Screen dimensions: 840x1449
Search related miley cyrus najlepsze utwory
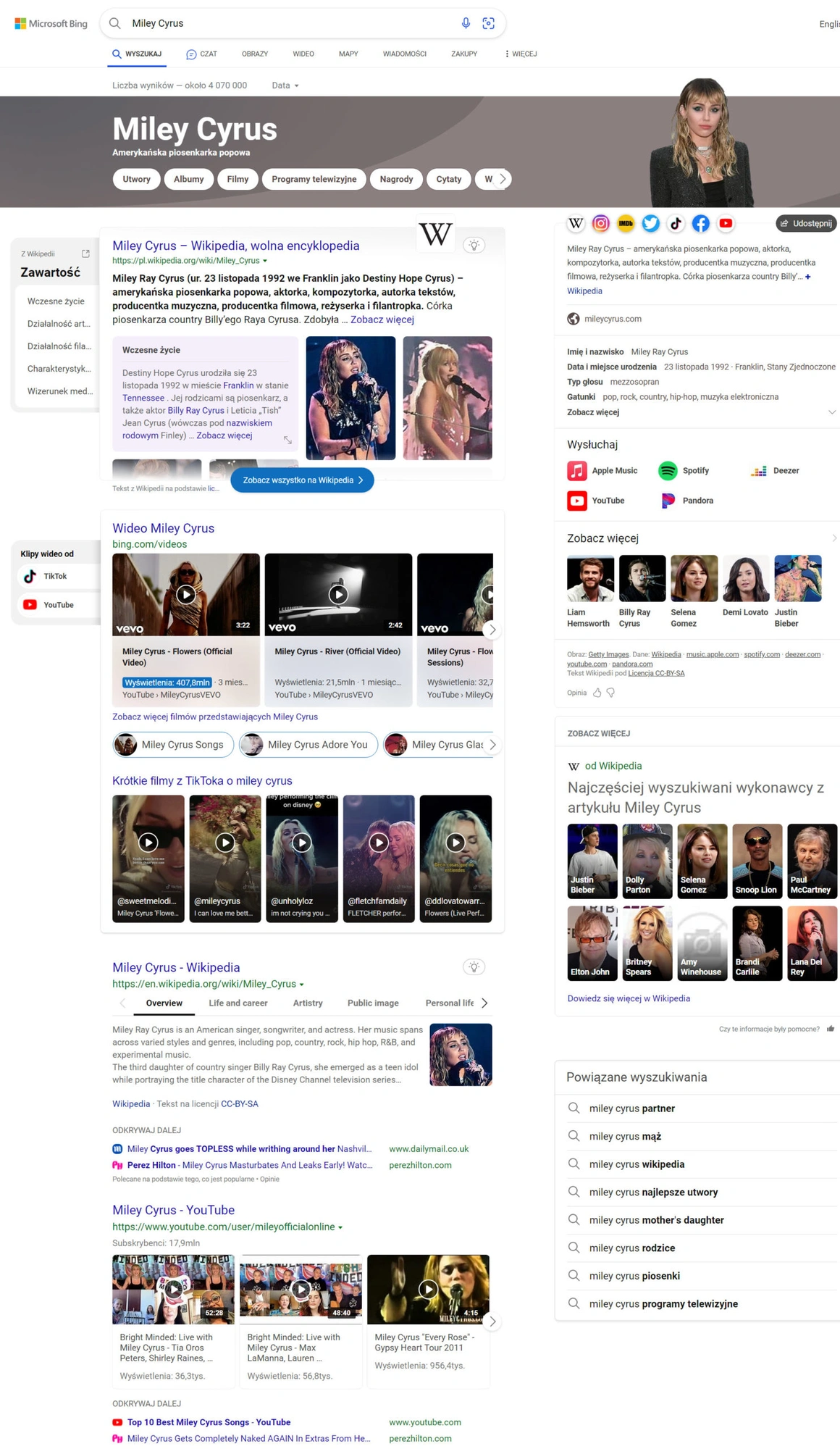654,1192
